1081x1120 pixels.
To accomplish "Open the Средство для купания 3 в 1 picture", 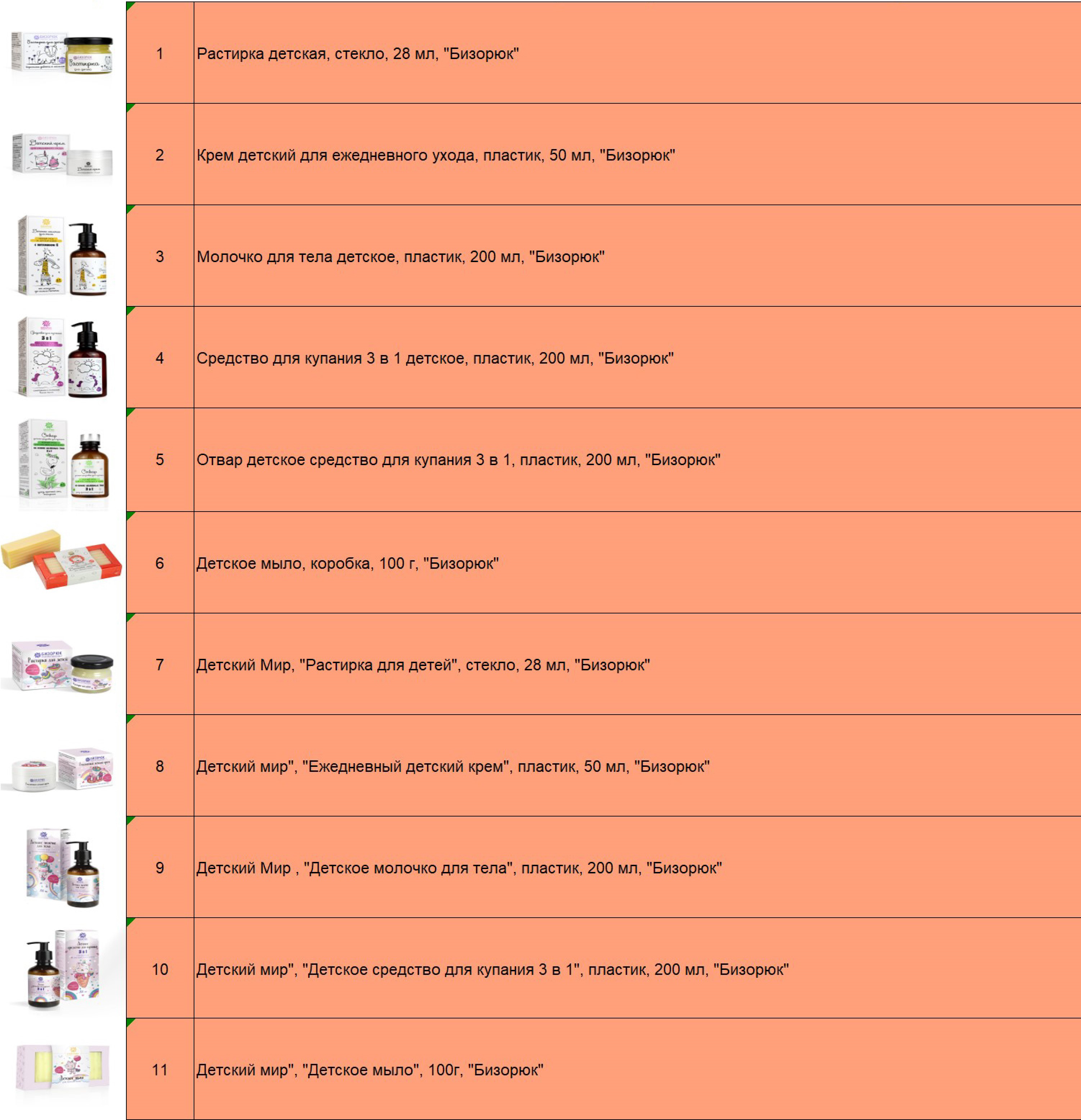I will [x=62, y=357].
